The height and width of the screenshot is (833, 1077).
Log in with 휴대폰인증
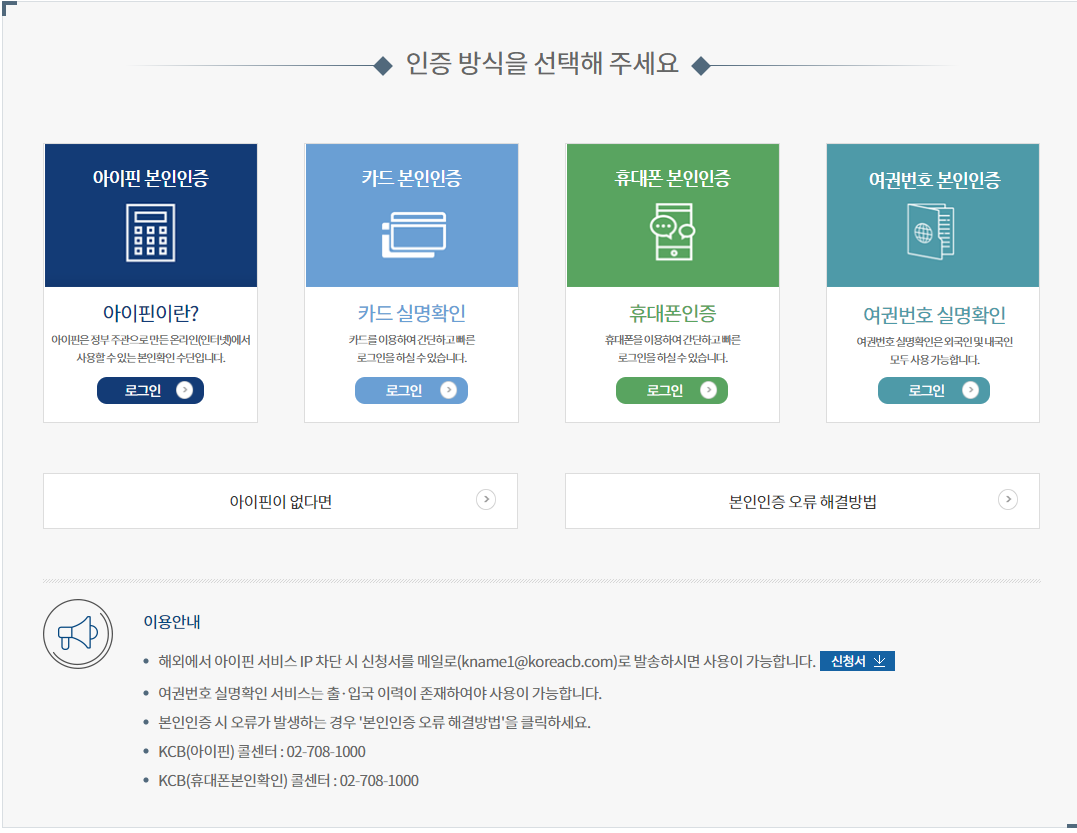672,390
